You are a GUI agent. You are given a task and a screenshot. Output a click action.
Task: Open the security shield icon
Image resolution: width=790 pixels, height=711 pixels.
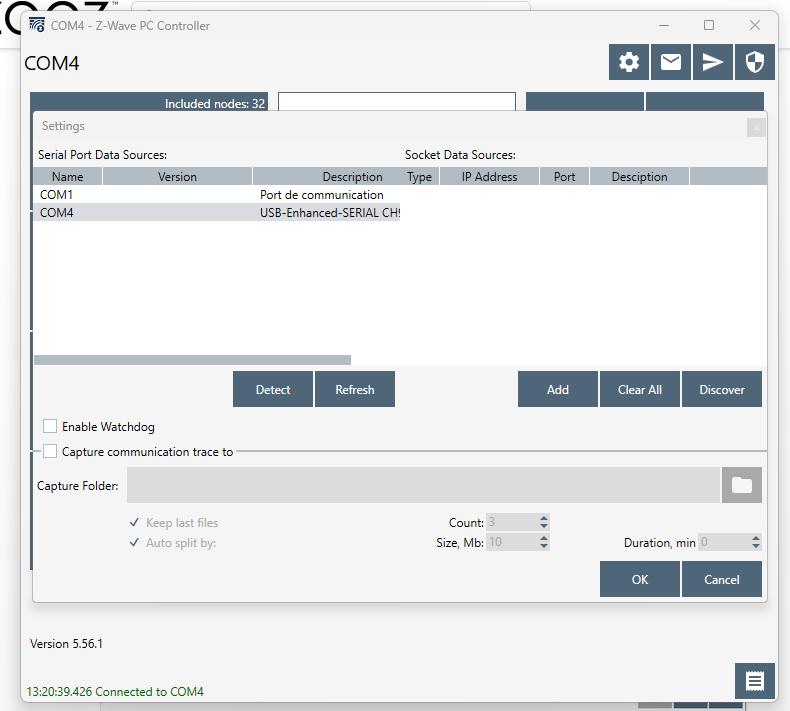point(755,62)
